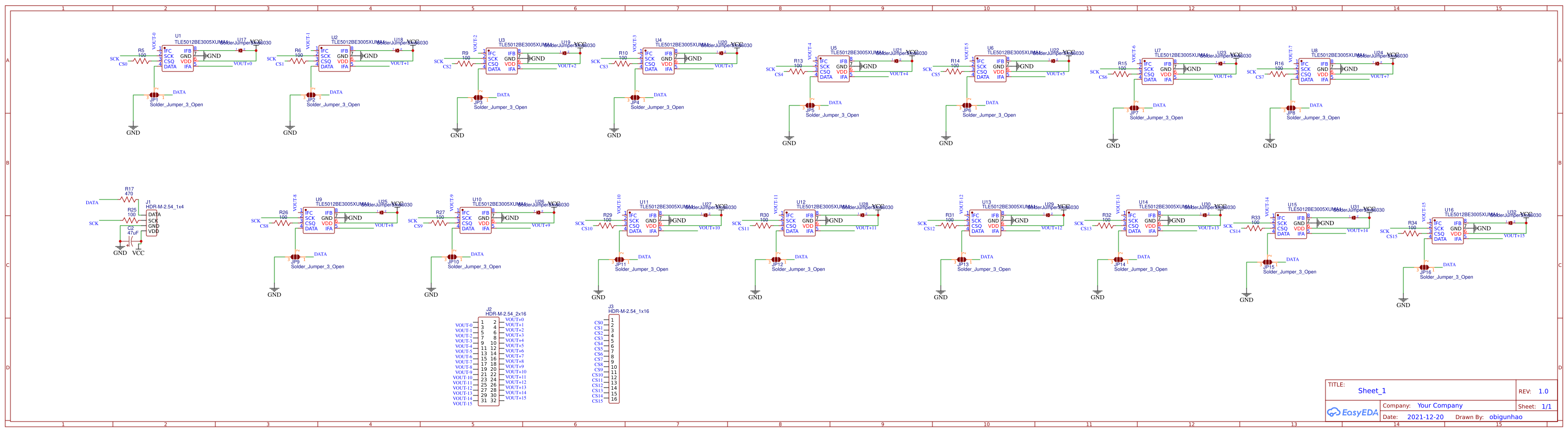Click the JP5 solder jumper symbol

[810, 106]
